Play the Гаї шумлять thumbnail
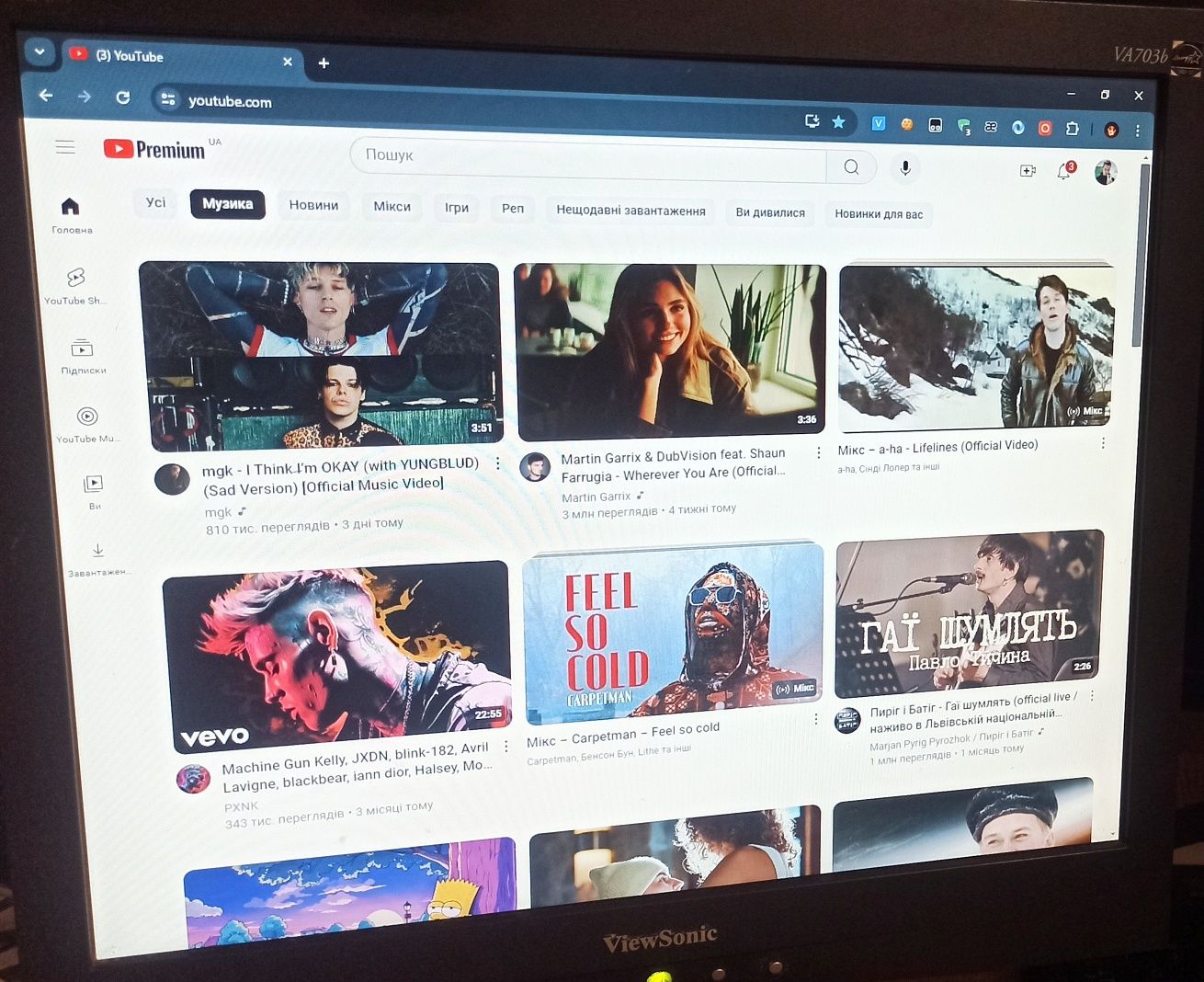The image size is (1204, 982). tap(971, 614)
